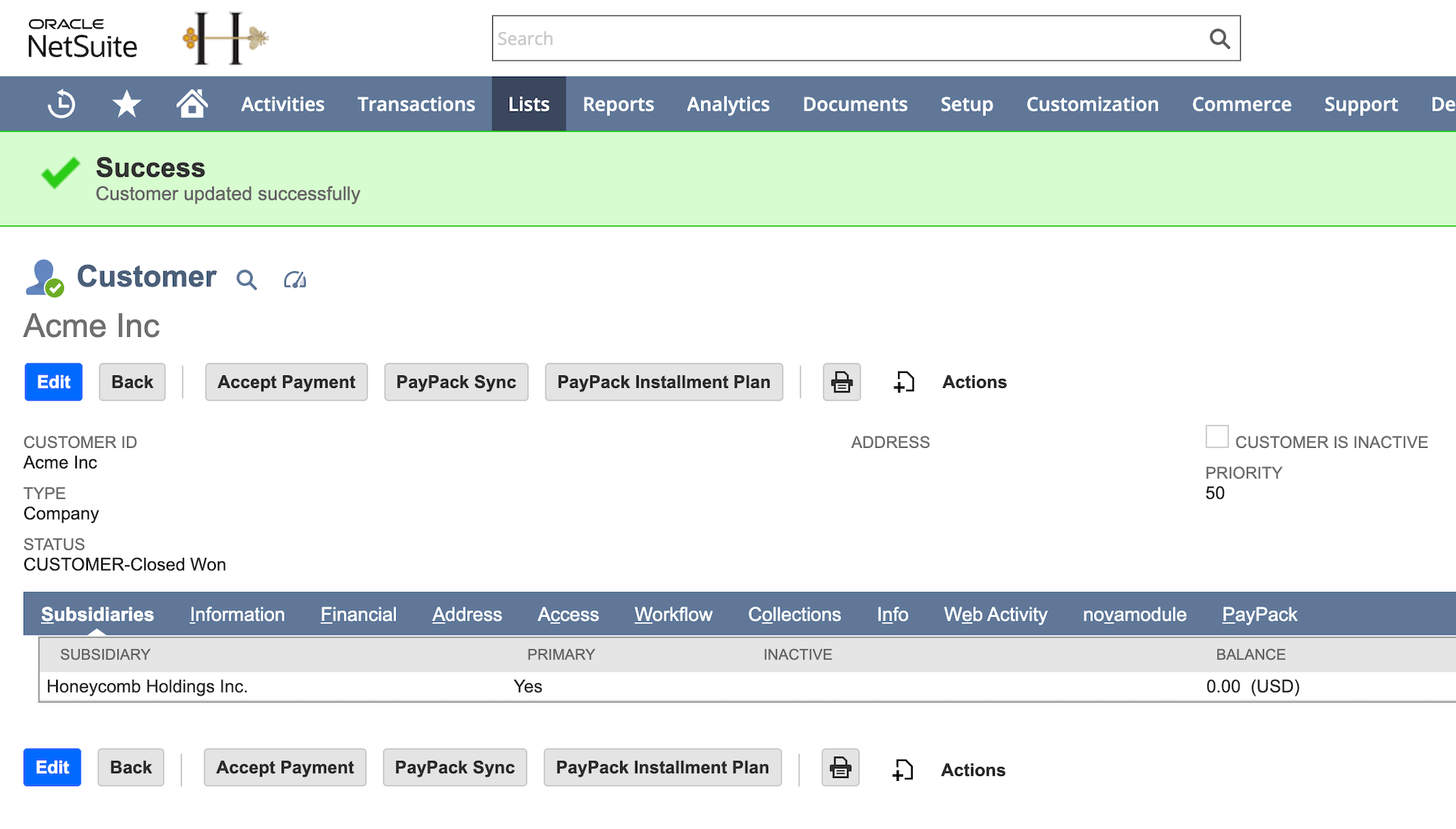The width and height of the screenshot is (1456, 829).
Task: Click the new-record icon beside the printer
Action: click(x=903, y=382)
